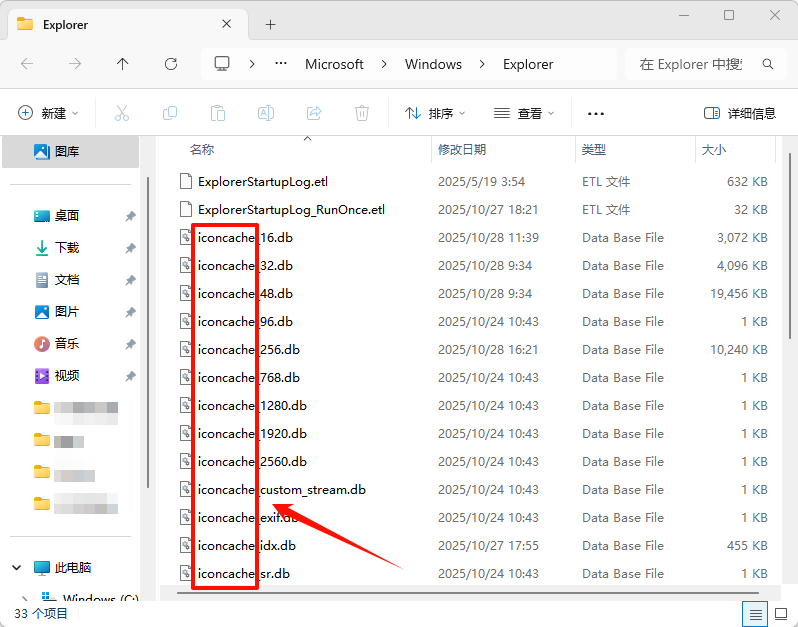The width and height of the screenshot is (798, 627).
Task: Go up one folder level
Action: tap(123, 64)
